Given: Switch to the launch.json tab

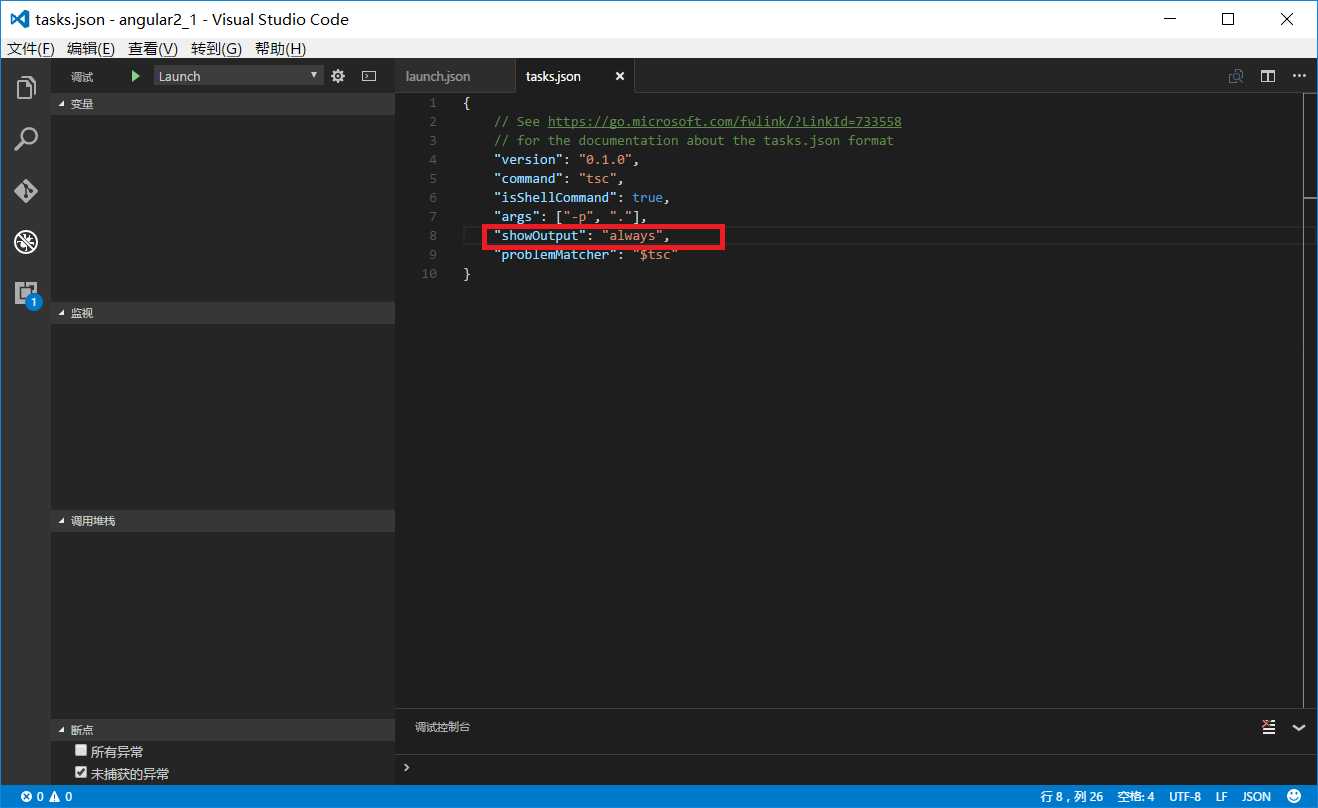Looking at the screenshot, I should point(438,76).
